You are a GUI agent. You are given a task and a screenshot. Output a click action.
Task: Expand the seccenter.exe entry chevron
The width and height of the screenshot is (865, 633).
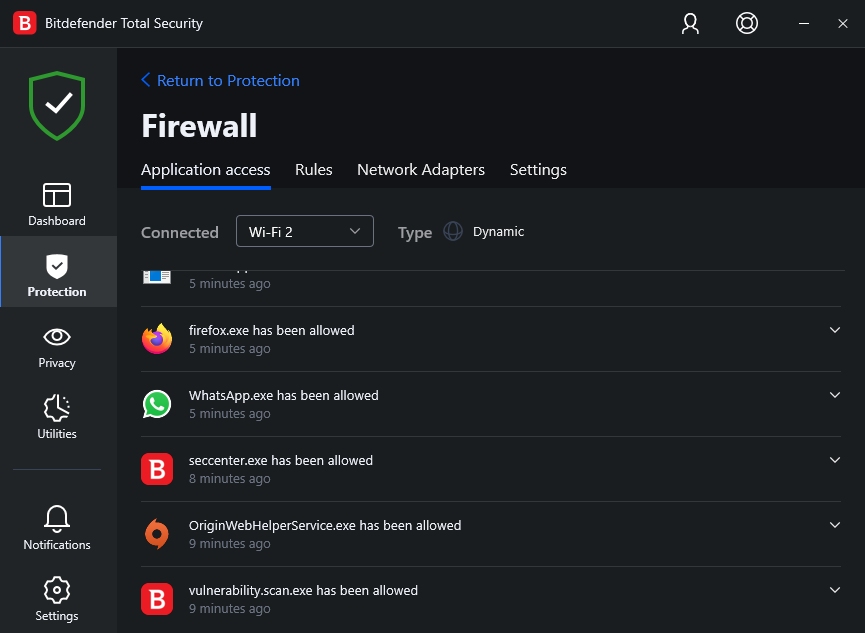[835, 460]
